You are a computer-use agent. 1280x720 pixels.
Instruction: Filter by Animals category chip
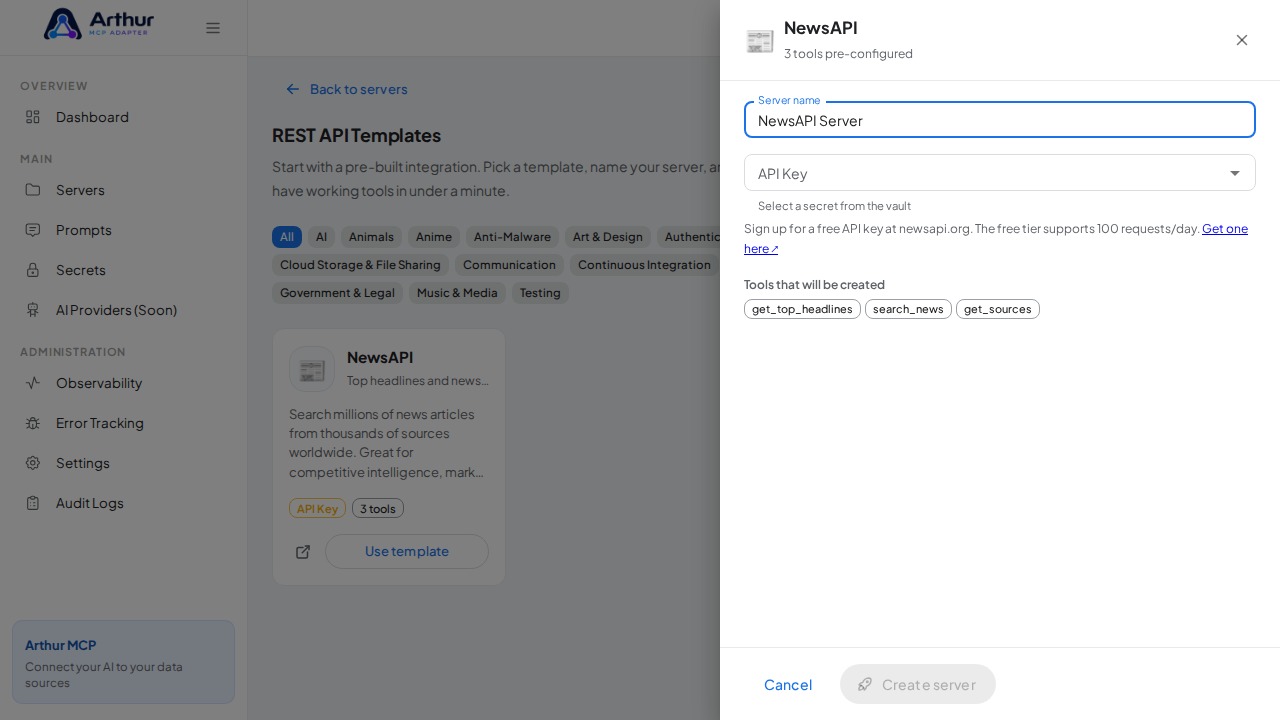tap(371, 237)
